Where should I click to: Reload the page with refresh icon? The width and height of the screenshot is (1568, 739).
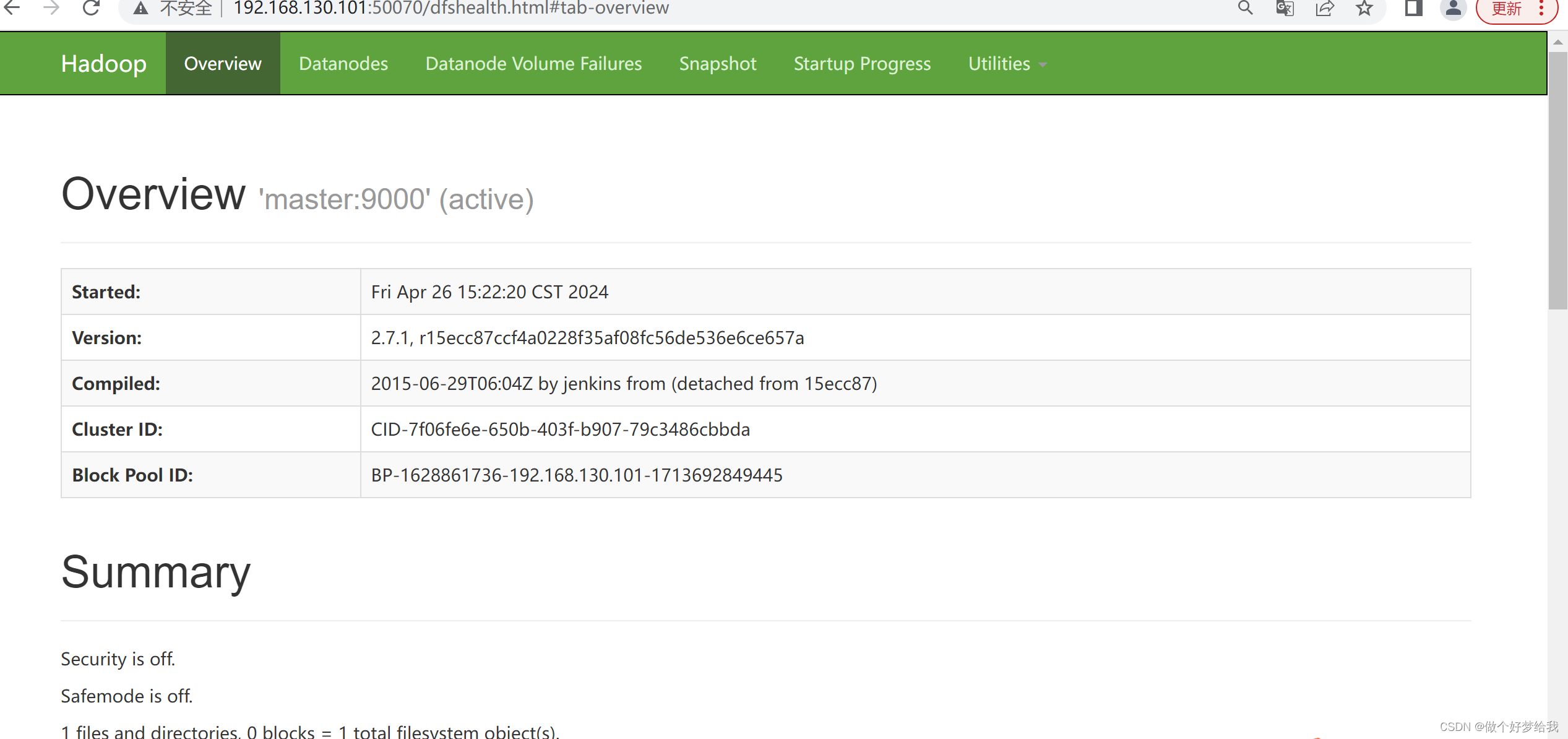91,7
